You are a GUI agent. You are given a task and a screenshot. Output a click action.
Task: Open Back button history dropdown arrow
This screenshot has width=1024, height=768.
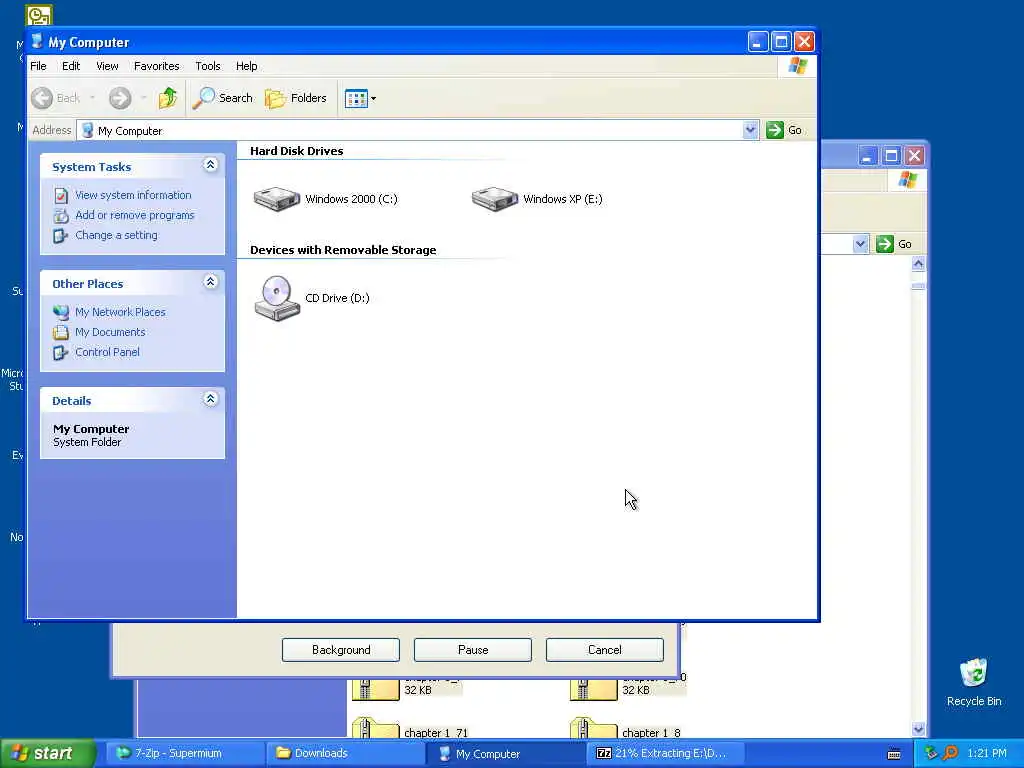pos(92,98)
